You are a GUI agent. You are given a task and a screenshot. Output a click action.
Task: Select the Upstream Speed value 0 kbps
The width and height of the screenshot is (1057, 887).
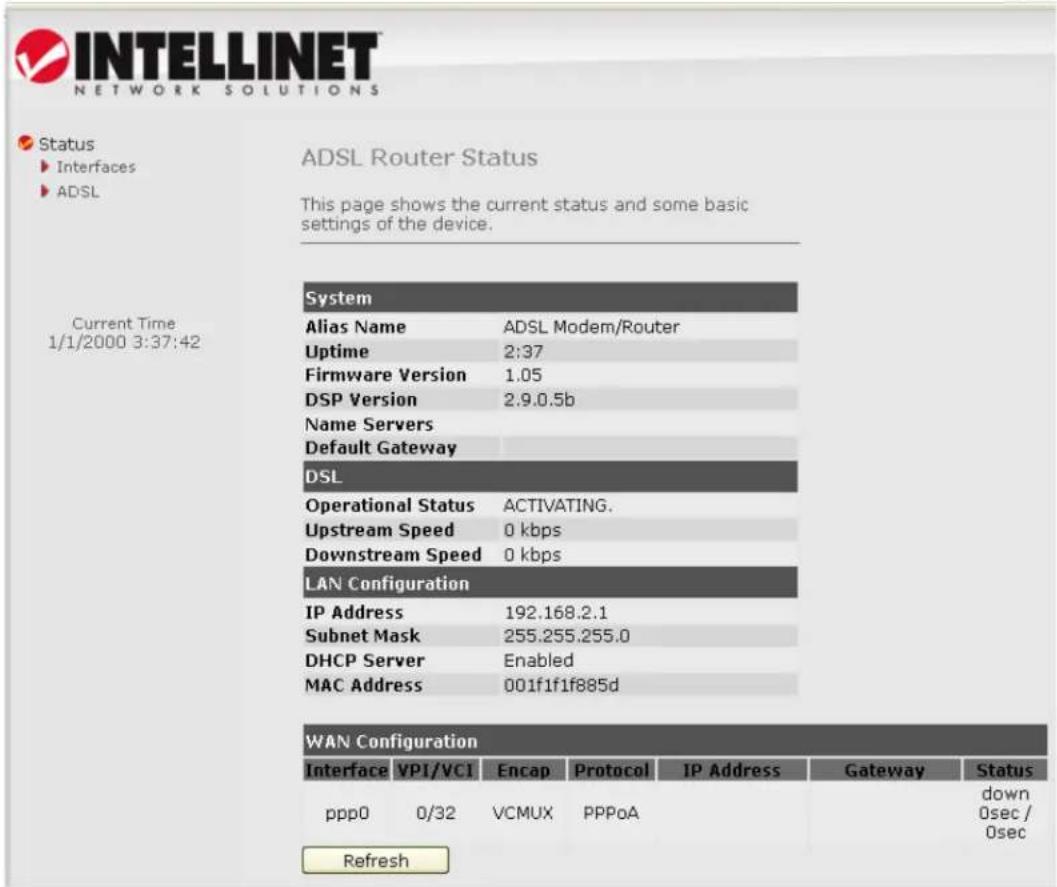(x=533, y=530)
